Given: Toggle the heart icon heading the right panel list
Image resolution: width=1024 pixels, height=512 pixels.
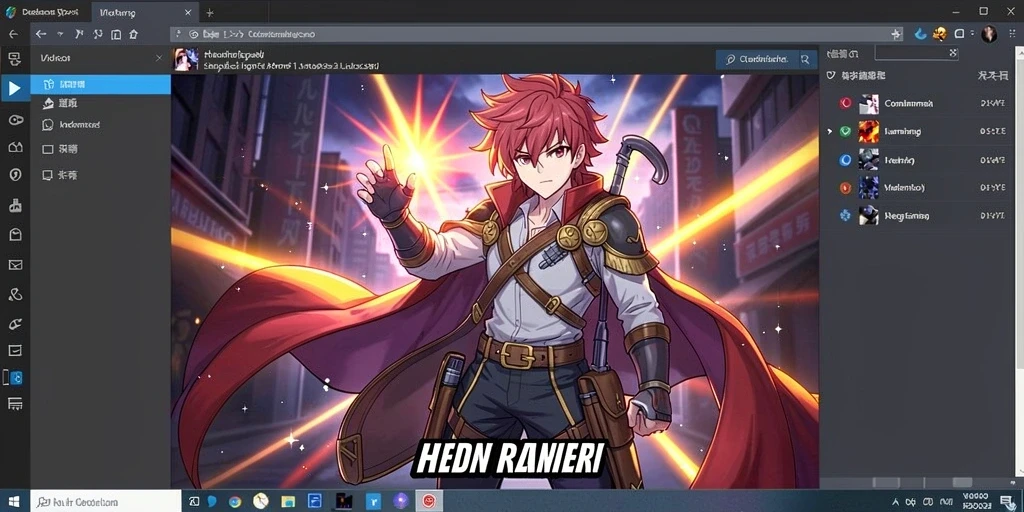Looking at the screenshot, I should coord(831,76).
